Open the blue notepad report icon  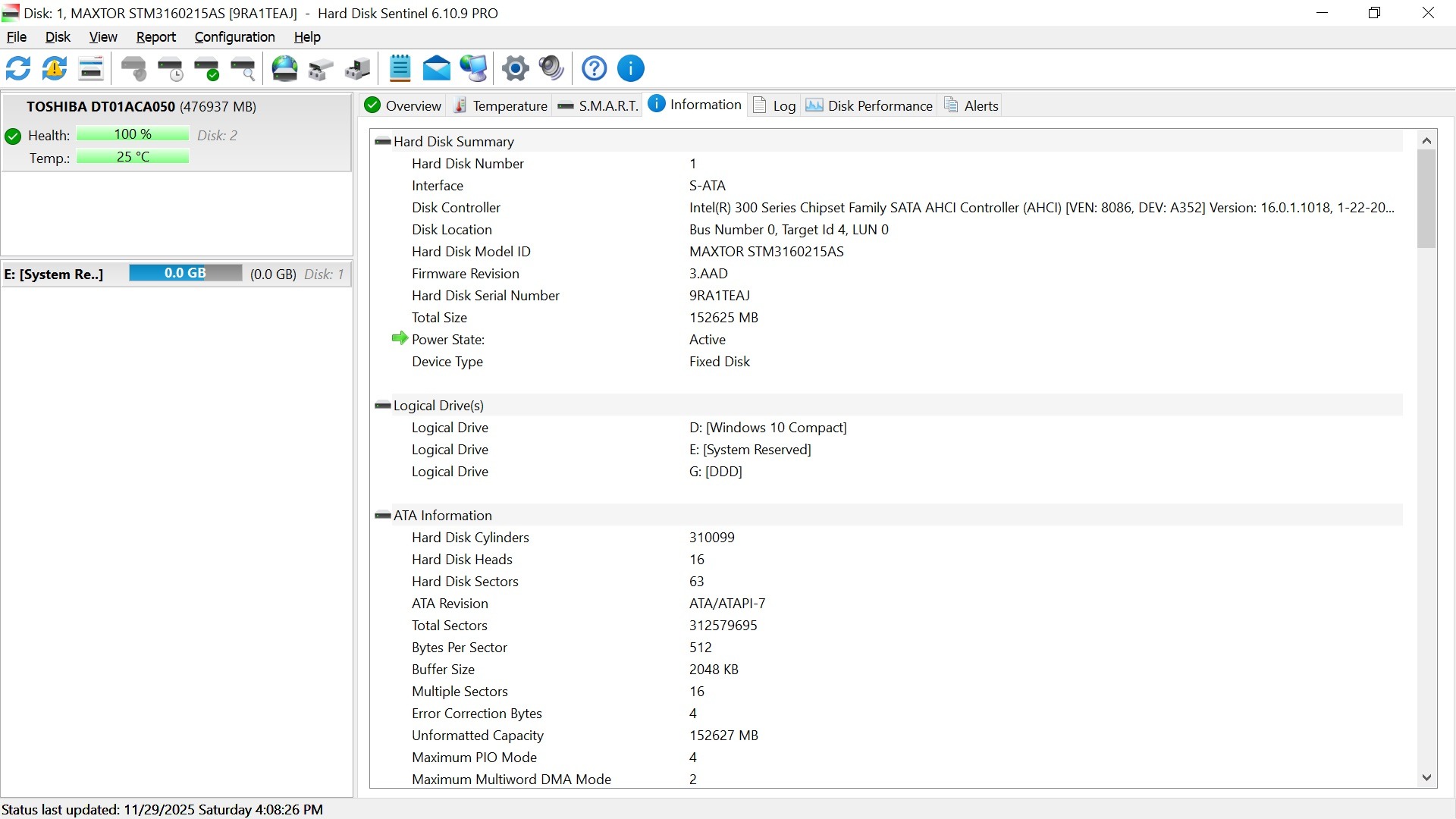[x=400, y=68]
